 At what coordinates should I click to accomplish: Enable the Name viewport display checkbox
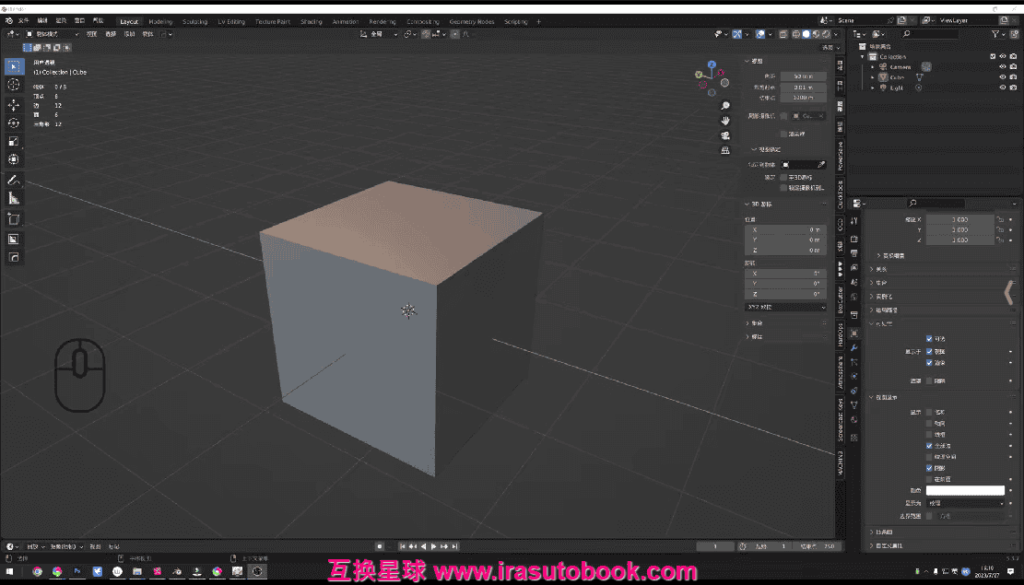tap(929, 413)
